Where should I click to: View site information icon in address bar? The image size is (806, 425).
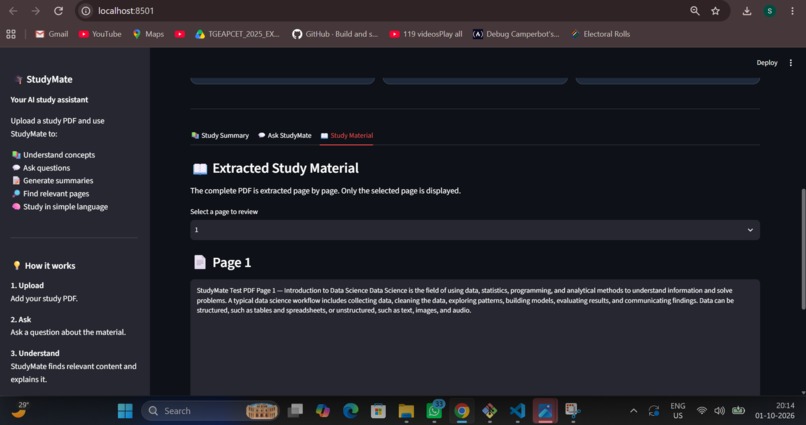coord(86,11)
